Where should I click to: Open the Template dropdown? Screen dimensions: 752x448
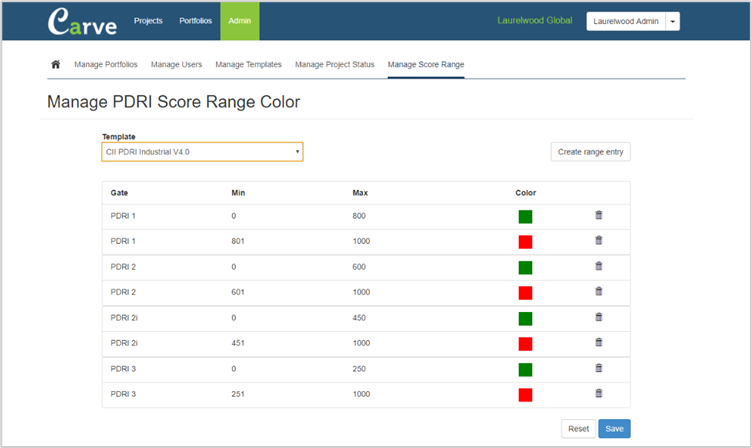pyautogui.click(x=202, y=152)
